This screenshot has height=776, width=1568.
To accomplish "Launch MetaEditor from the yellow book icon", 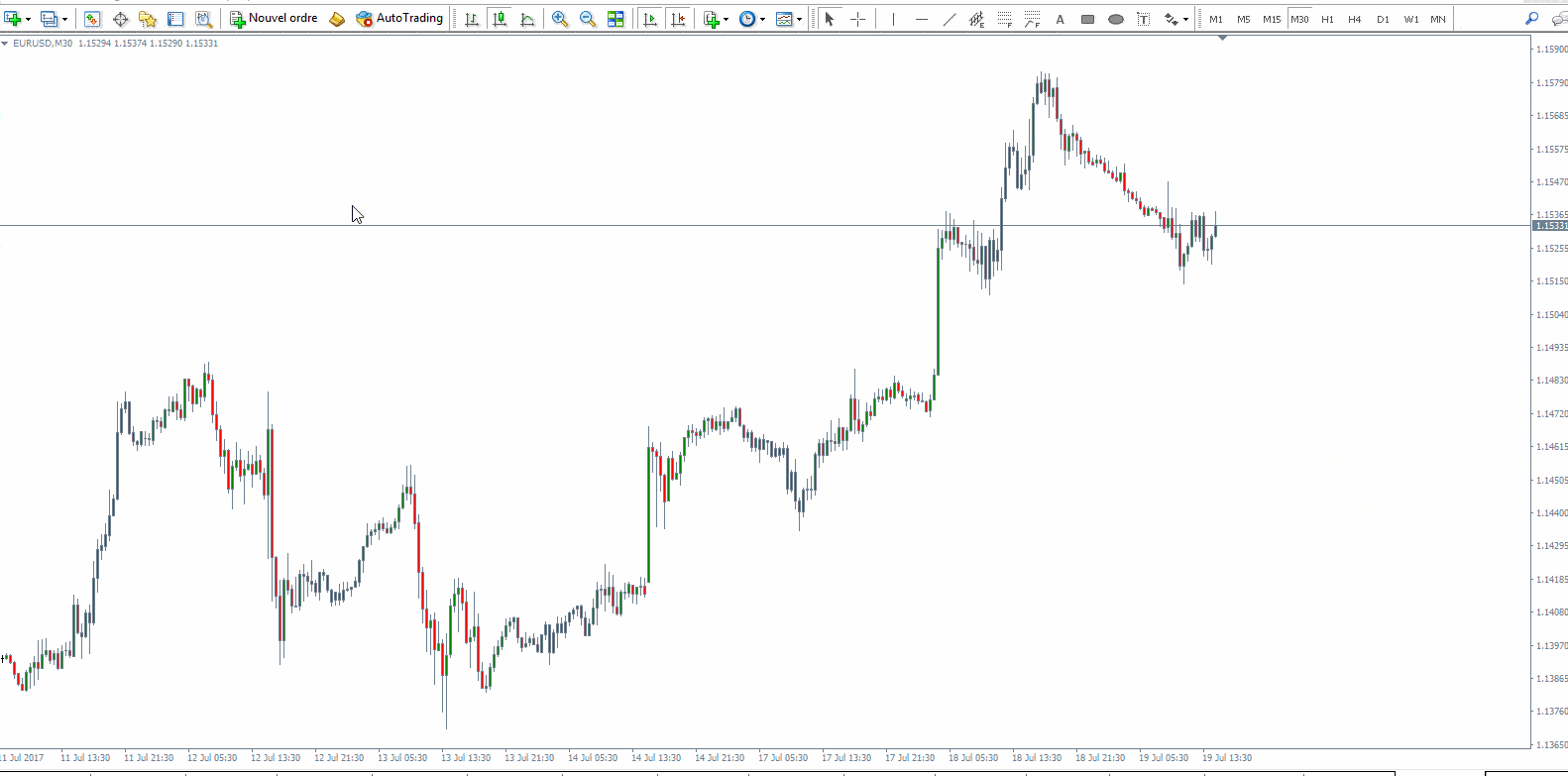I will point(337,19).
